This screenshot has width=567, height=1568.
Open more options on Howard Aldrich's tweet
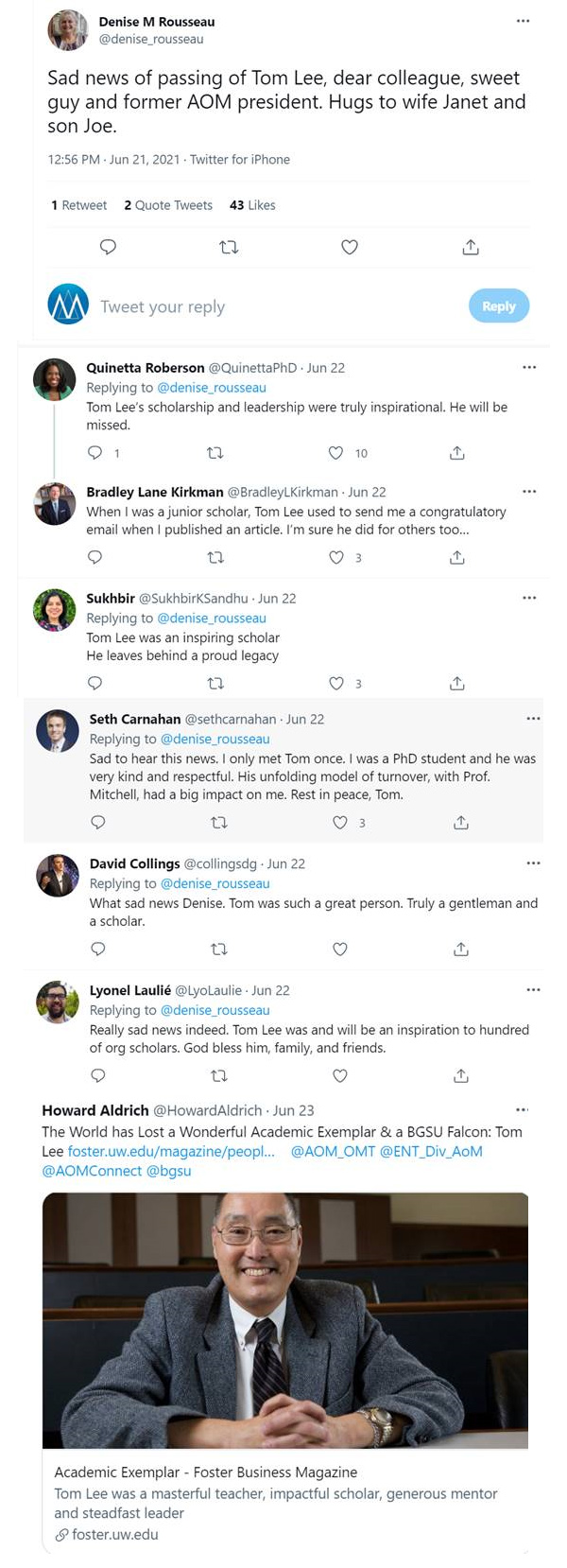tap(523, 1109)
